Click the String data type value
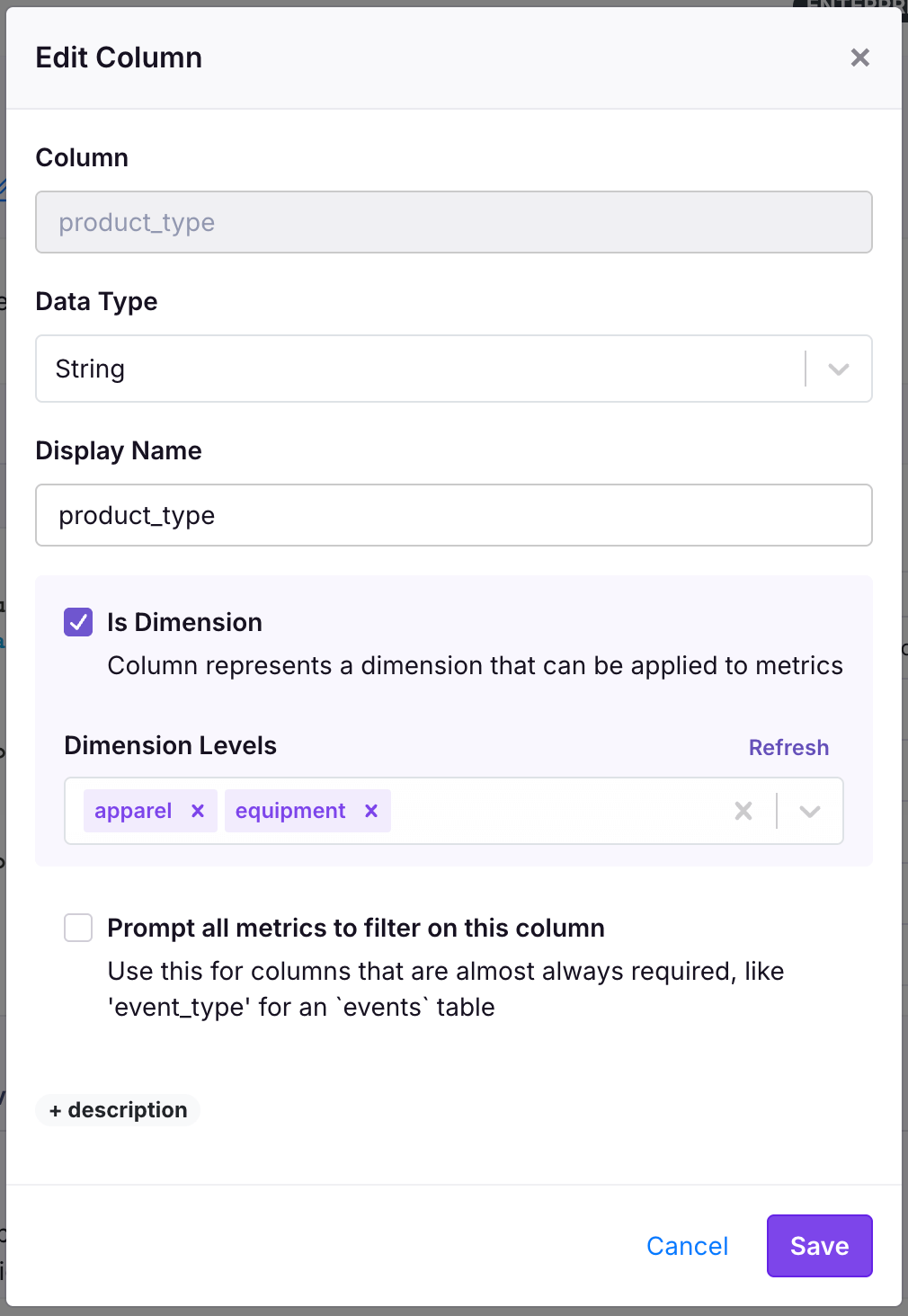This screenshot has height=1316, width=908. click(90, 369)
